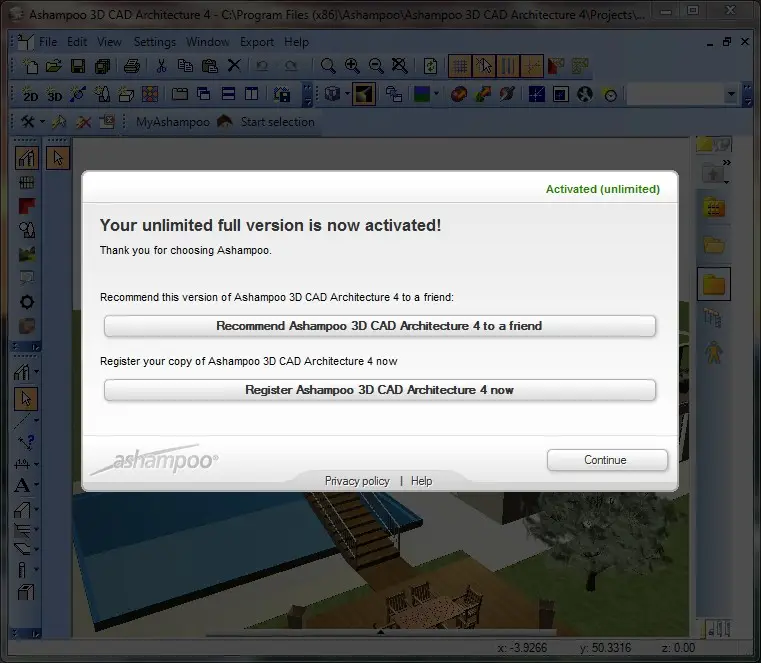Screen dimensions: 761x663
Task: Click the Text tool A icon
Action: point(22,485)
